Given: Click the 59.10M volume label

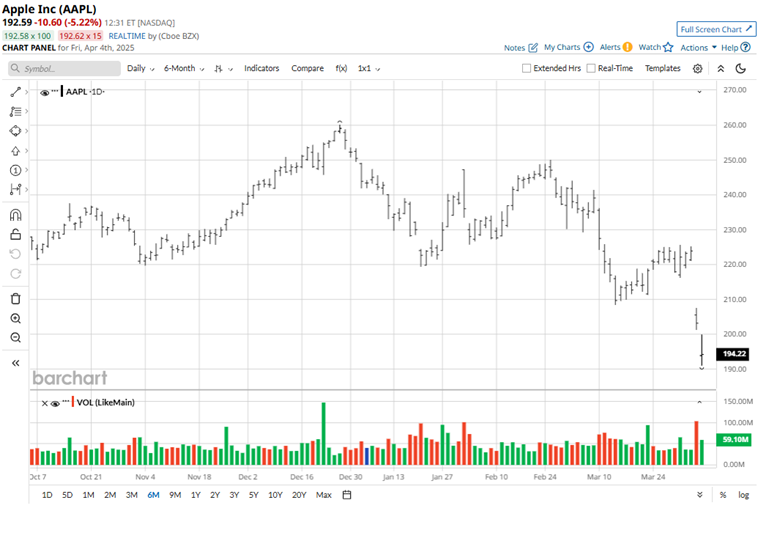Looking at the screenshot, I should 733,439.
